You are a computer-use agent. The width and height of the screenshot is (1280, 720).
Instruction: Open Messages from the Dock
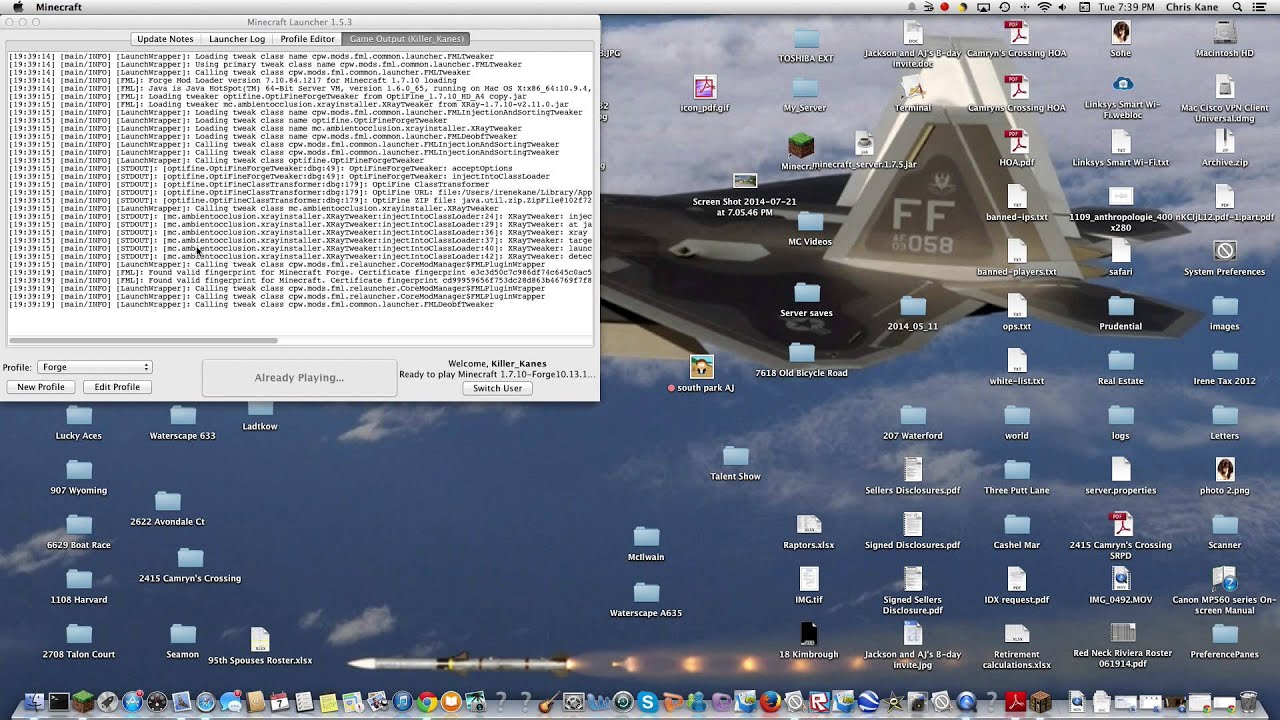230,702
